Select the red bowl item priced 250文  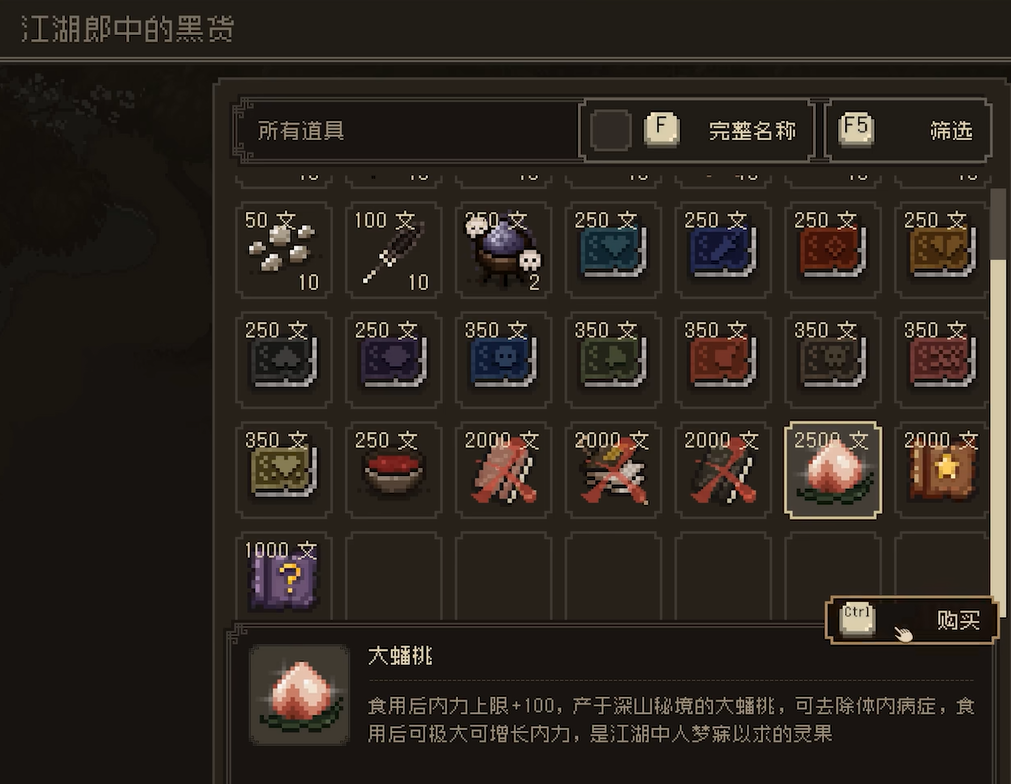[393, 470]
